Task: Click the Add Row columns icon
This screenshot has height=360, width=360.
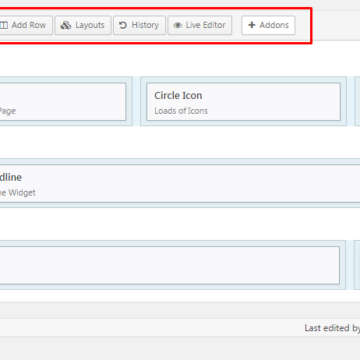Action: pos(4,25)
